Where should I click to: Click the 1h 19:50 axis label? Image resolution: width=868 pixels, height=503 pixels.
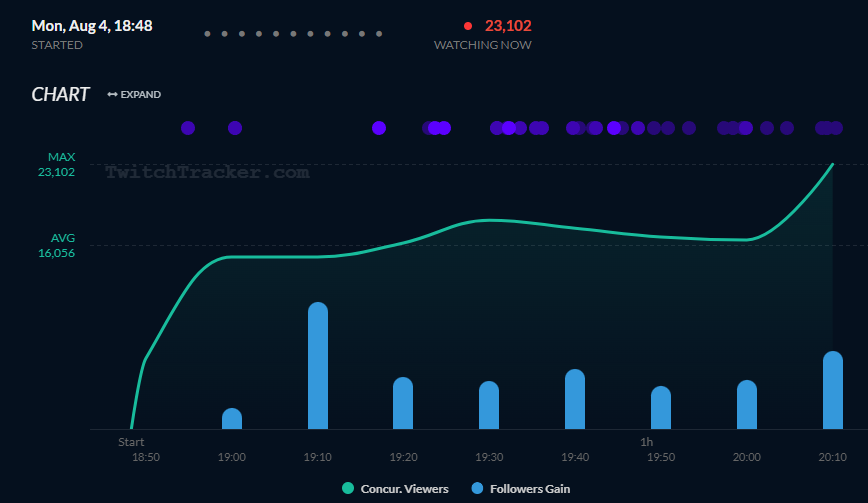(660, 449)
